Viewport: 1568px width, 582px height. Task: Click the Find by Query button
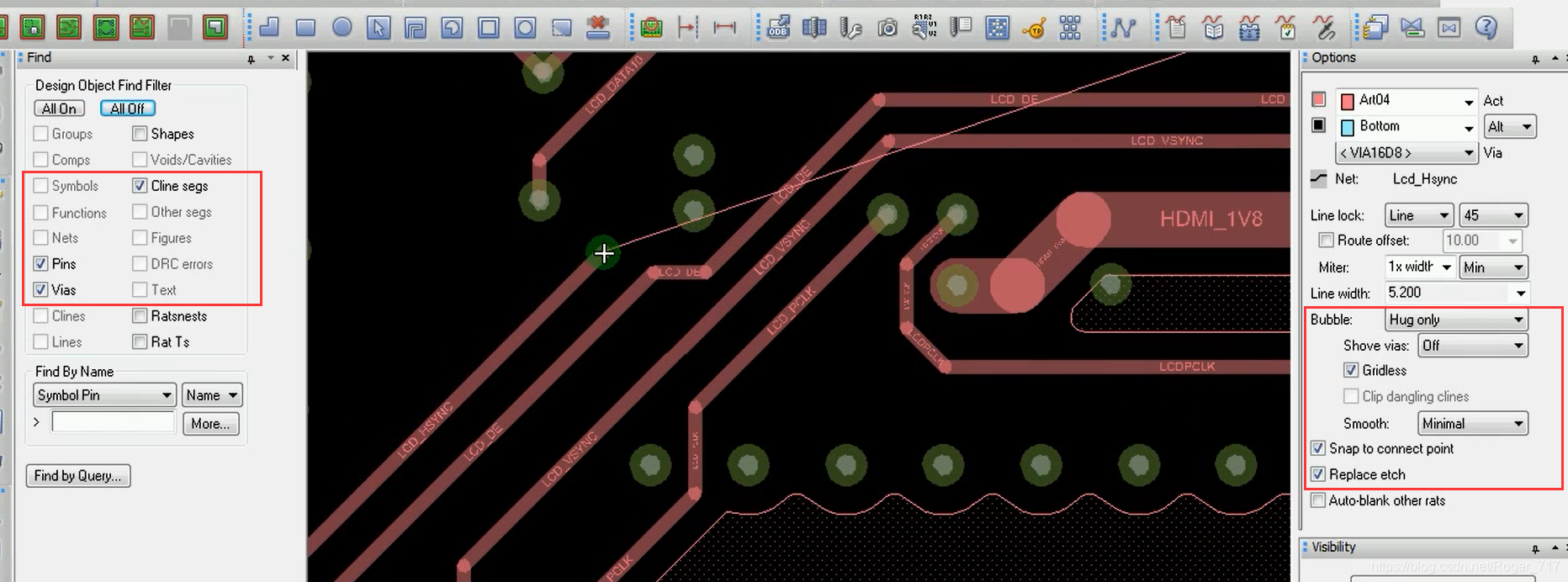click(77, 476)
